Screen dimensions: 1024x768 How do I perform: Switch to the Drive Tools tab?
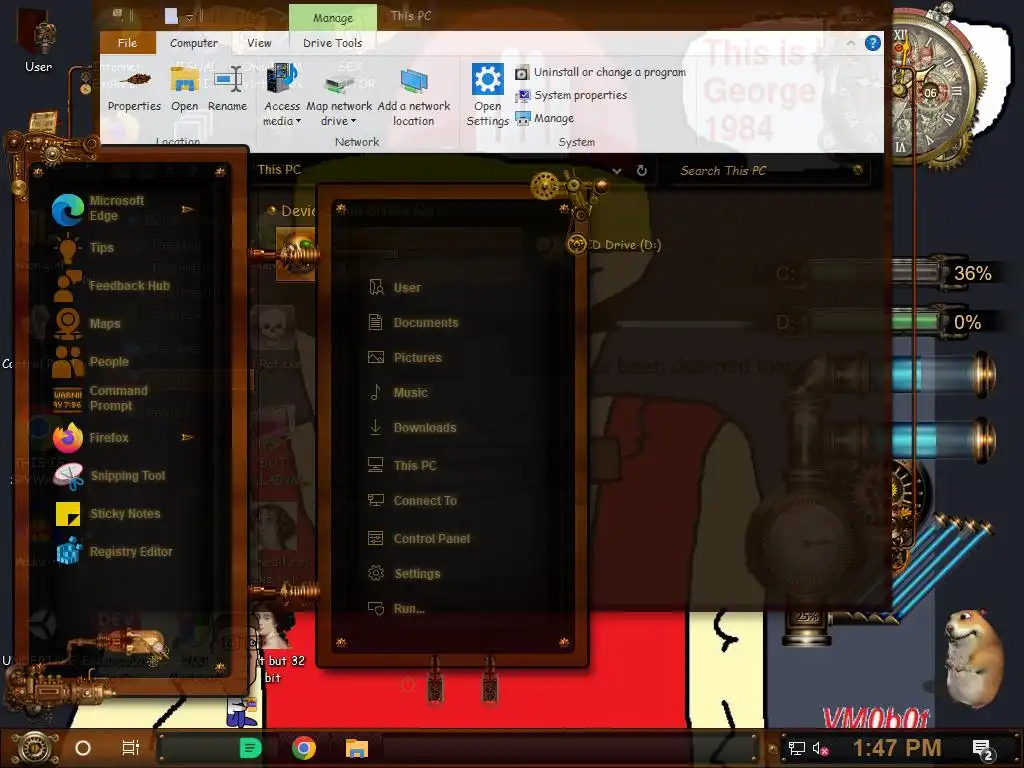coord(332,42)
